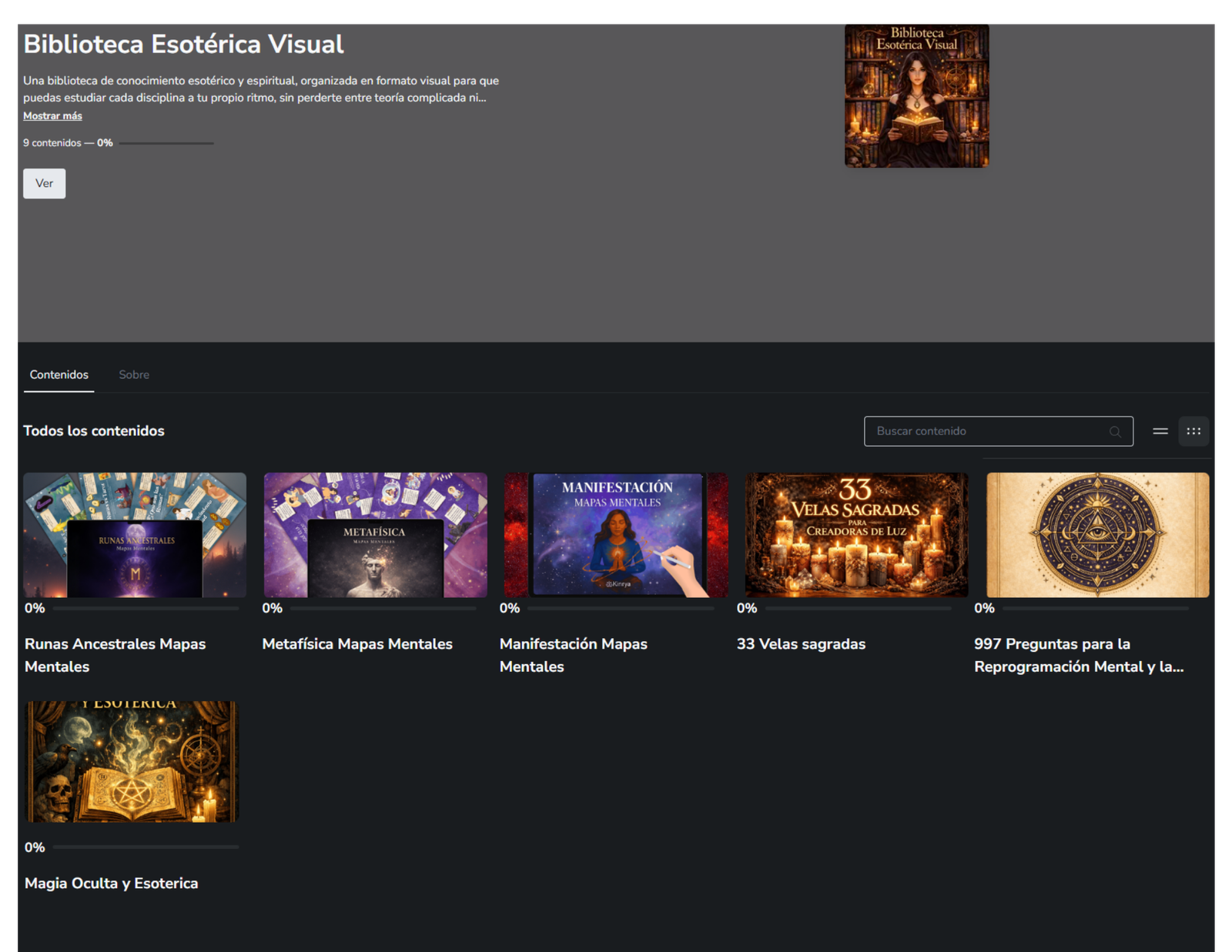Click the Magia Oculta y Esoterica title

pos(112,884)
